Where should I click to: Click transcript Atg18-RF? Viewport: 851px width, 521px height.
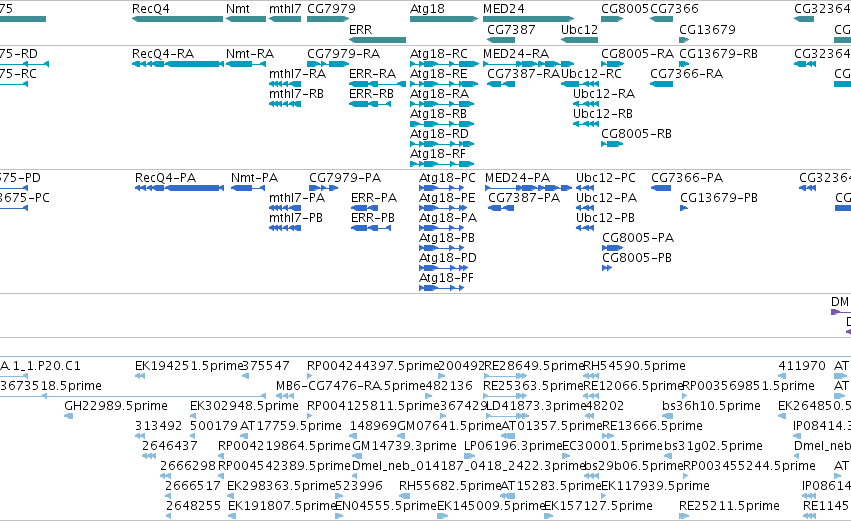pyautogui.click(x=442, y=164)
